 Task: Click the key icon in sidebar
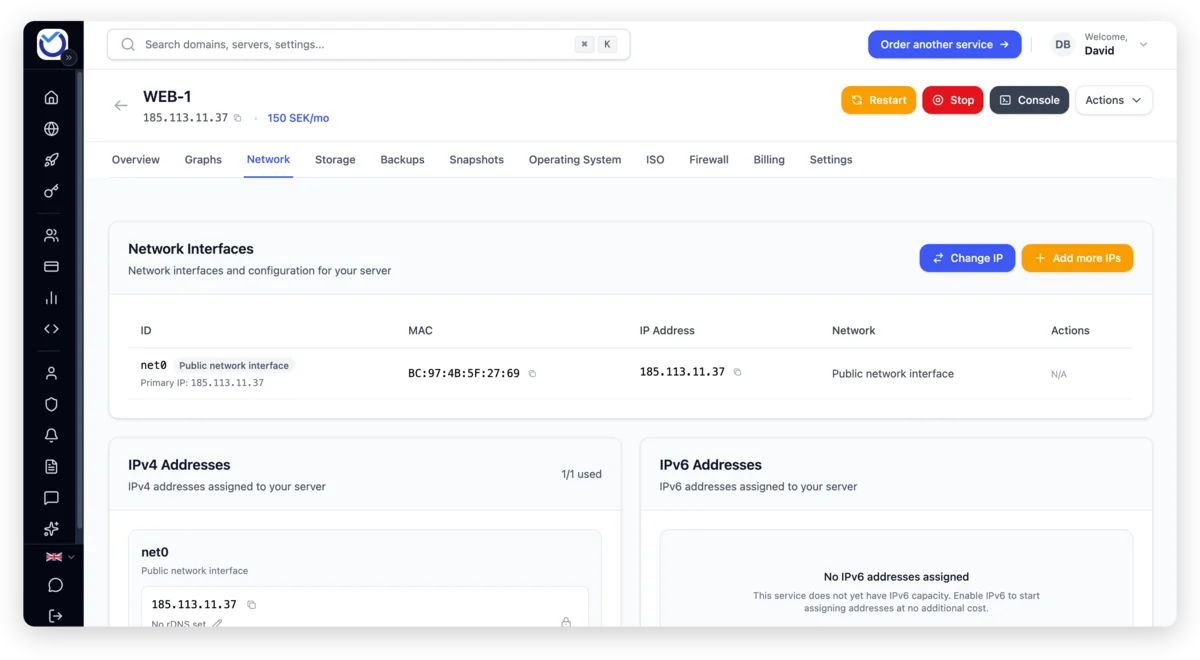pos(51,191)
